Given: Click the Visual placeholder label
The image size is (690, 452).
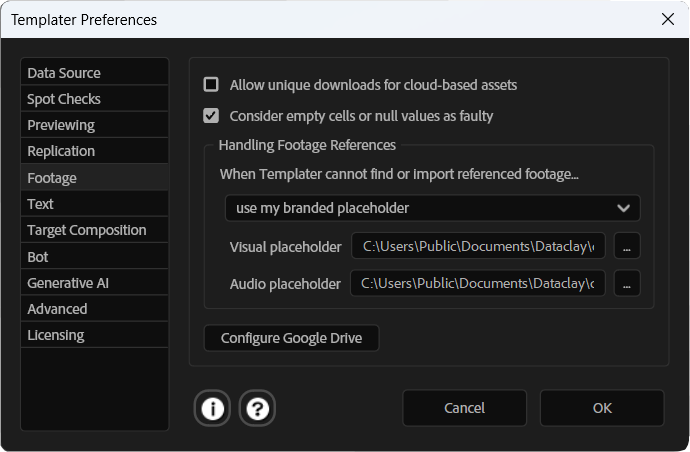Looking at the screenshot, I should 286,247.
